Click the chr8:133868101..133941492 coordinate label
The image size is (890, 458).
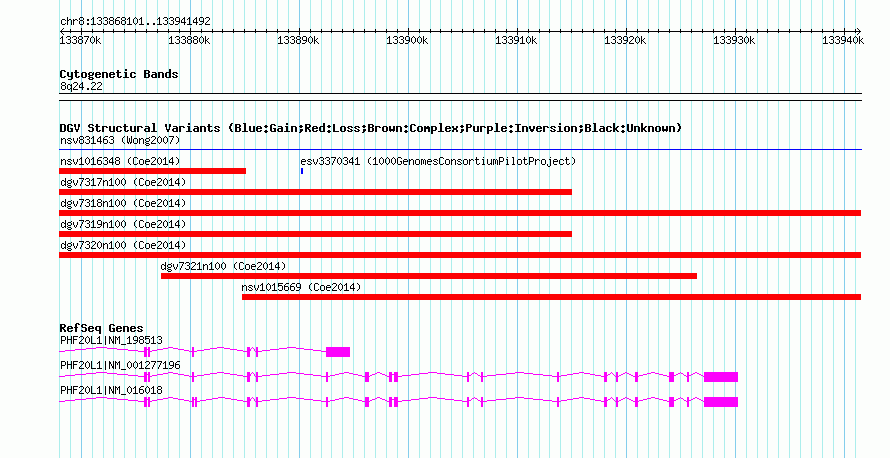(135, 21)
